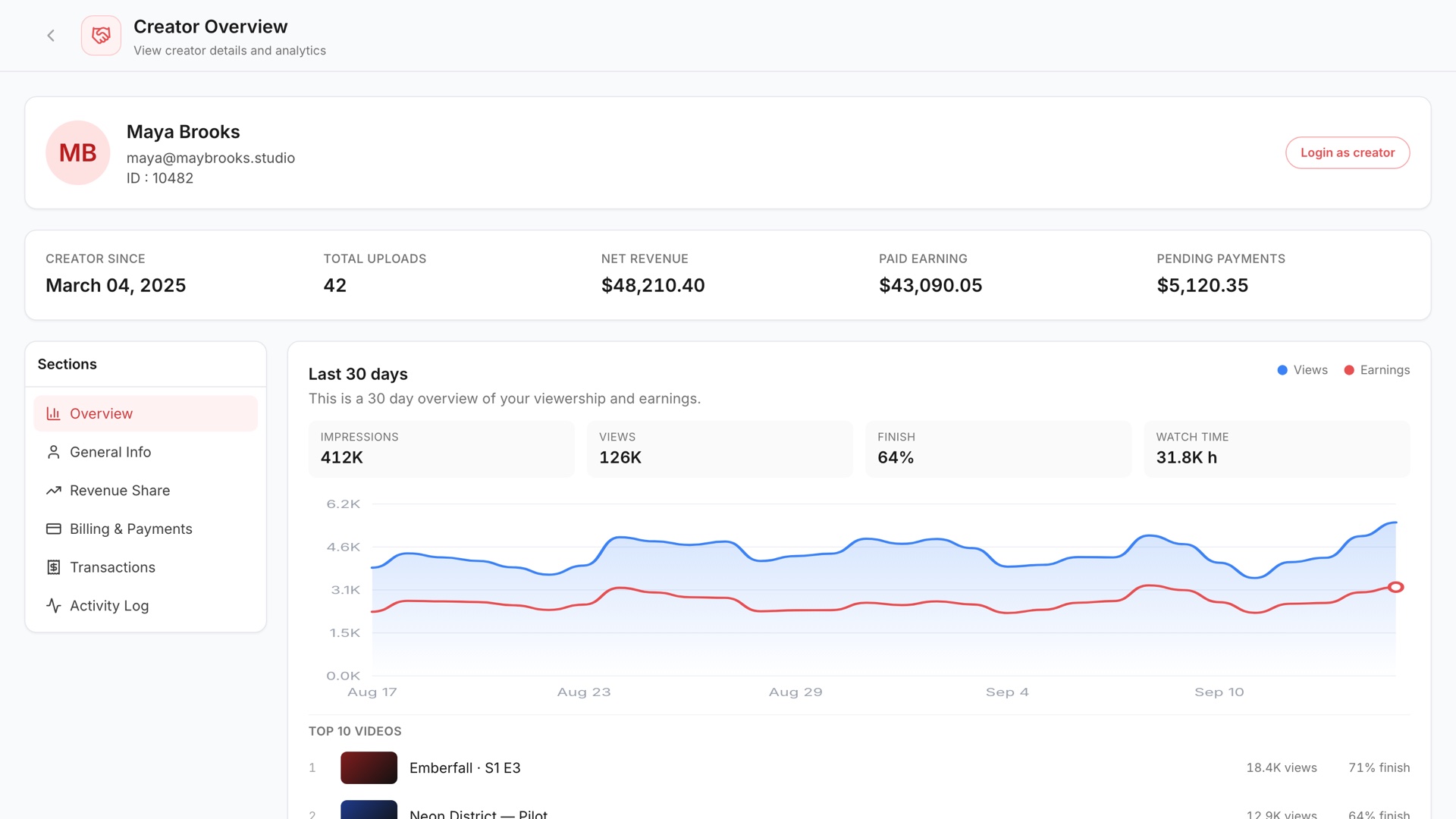Click the back arrow chevron
Screen dimensions: 1456x819
tap(51, 36)
